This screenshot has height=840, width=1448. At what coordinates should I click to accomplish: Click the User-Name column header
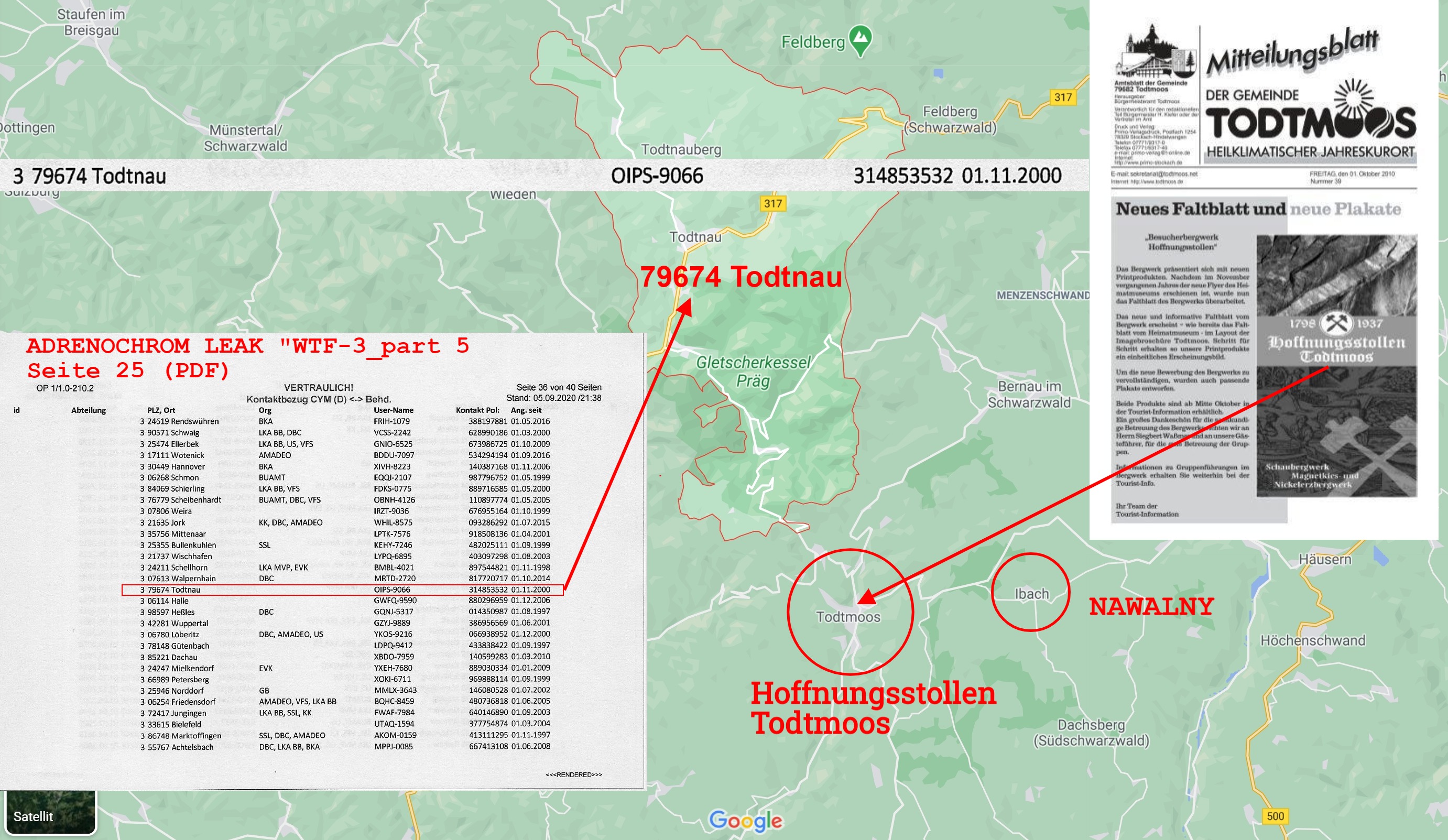394,410
